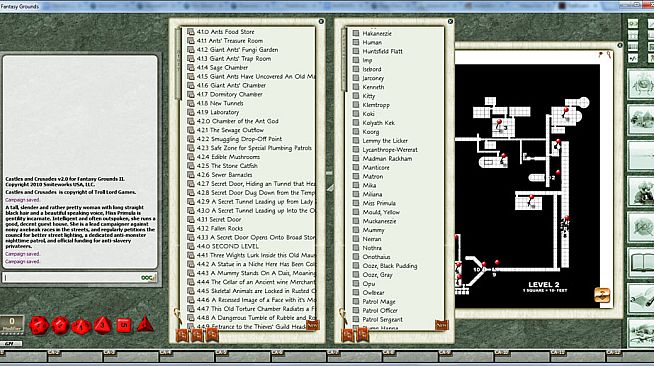The width and height of the screenshot is (654, 366).
Task: Close the story list window
Action: (321, 21)
